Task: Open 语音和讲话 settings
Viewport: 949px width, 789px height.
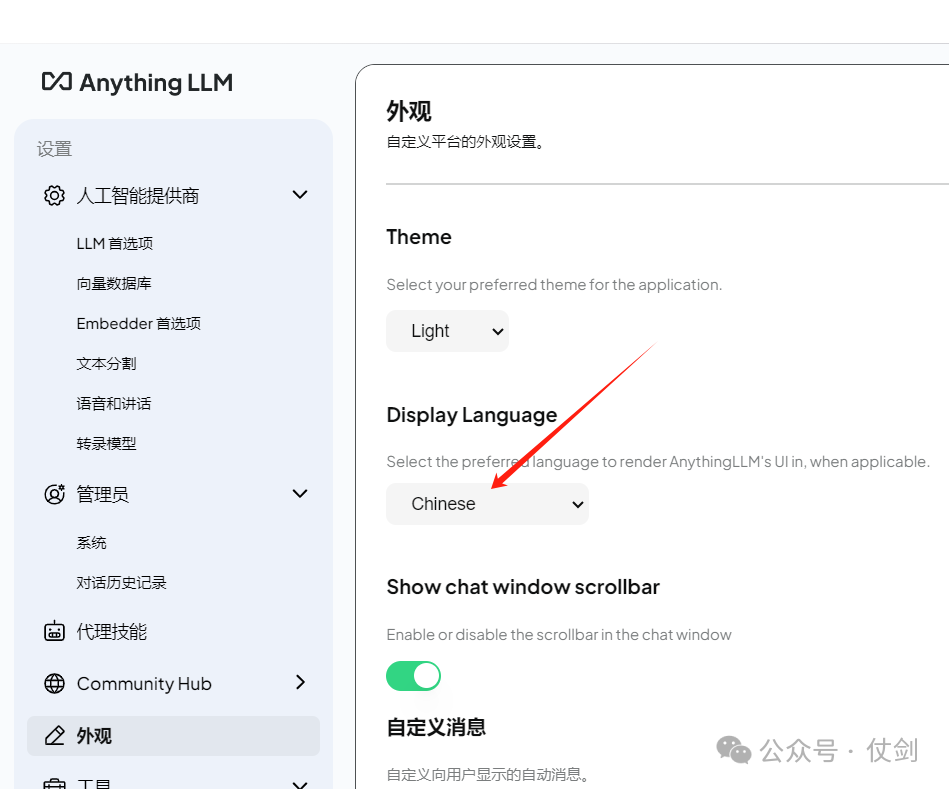Action: pos(114,404)
